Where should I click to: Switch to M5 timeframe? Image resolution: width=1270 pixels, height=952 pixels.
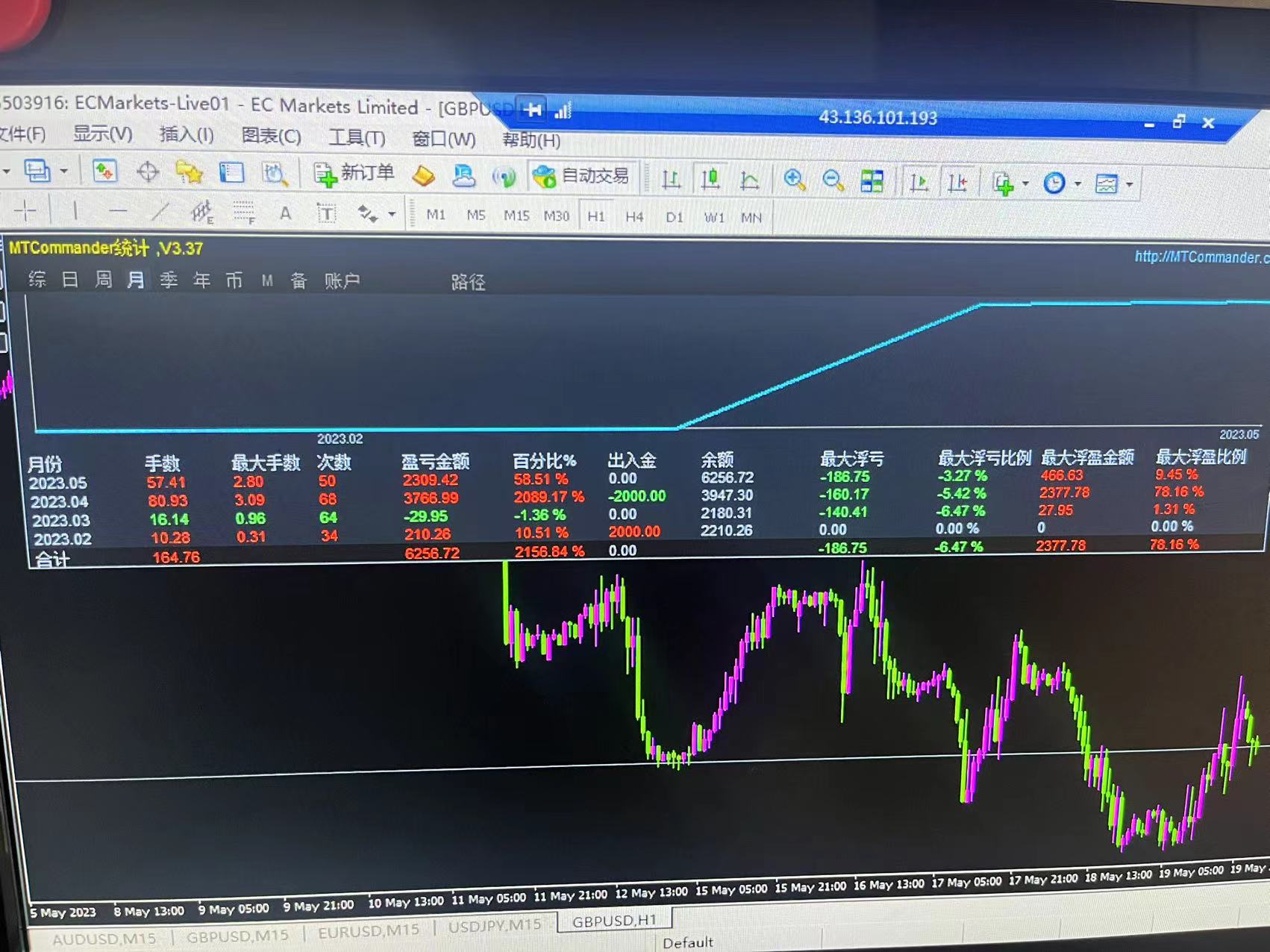[476, 216]
